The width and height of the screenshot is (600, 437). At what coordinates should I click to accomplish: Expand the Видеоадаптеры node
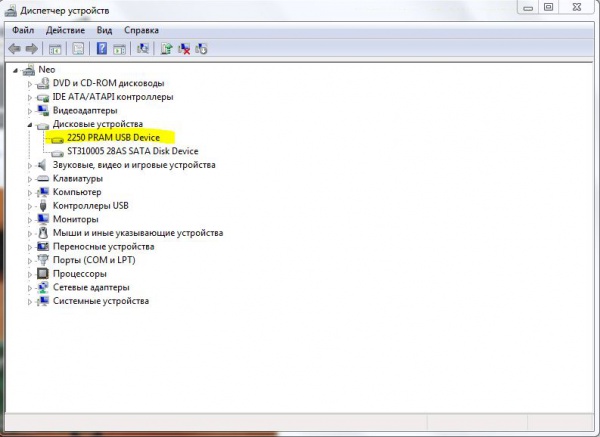pyautogui.click(x=29, y=111)
